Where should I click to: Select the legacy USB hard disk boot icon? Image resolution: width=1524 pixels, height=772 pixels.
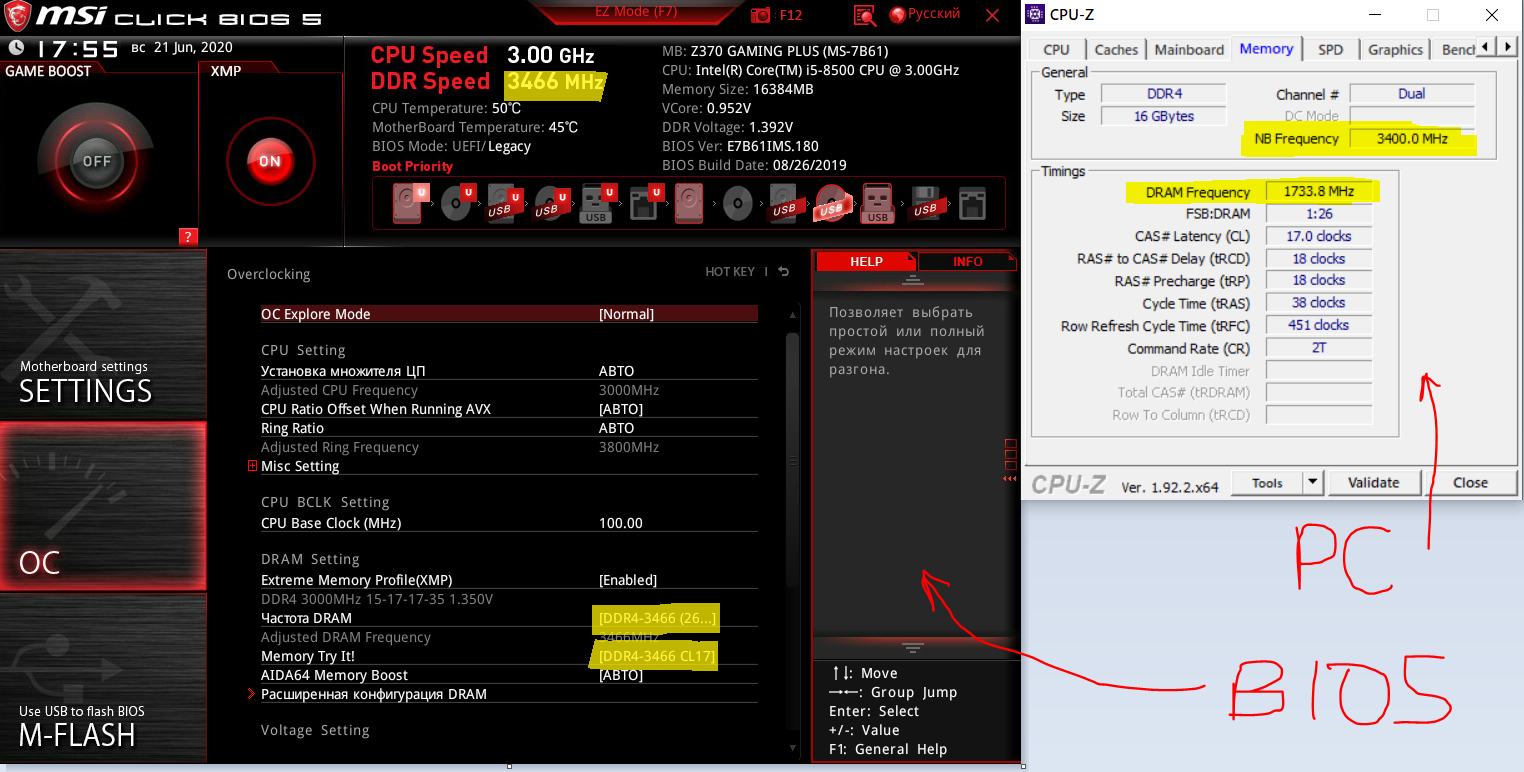[x=785, y=203]
